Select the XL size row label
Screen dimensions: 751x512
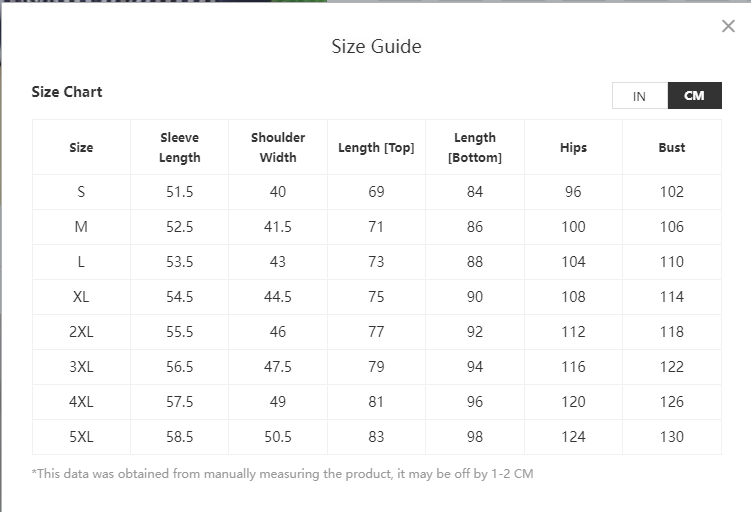pos(81,297)
